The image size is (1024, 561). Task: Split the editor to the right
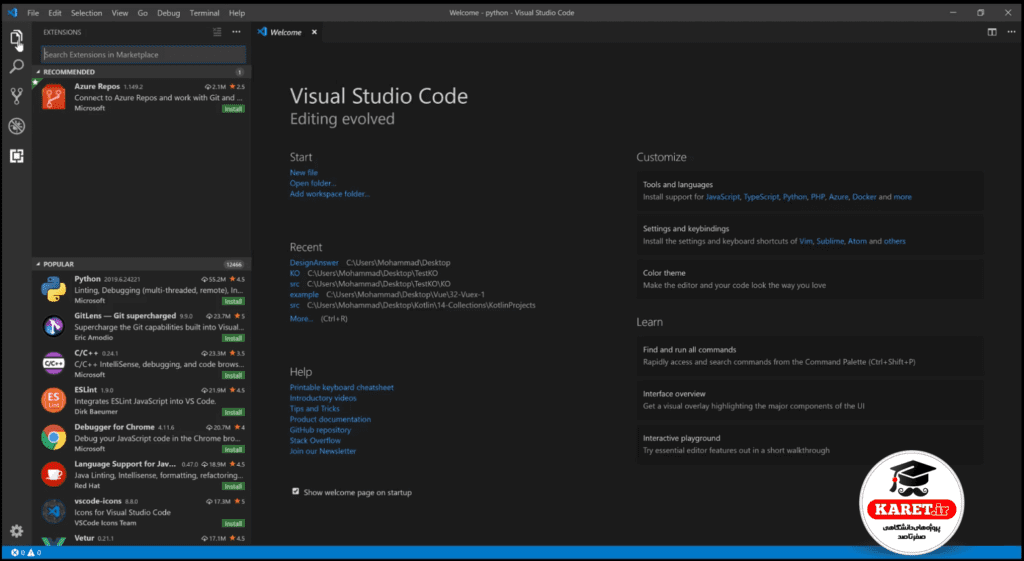(x=992, y=32)
